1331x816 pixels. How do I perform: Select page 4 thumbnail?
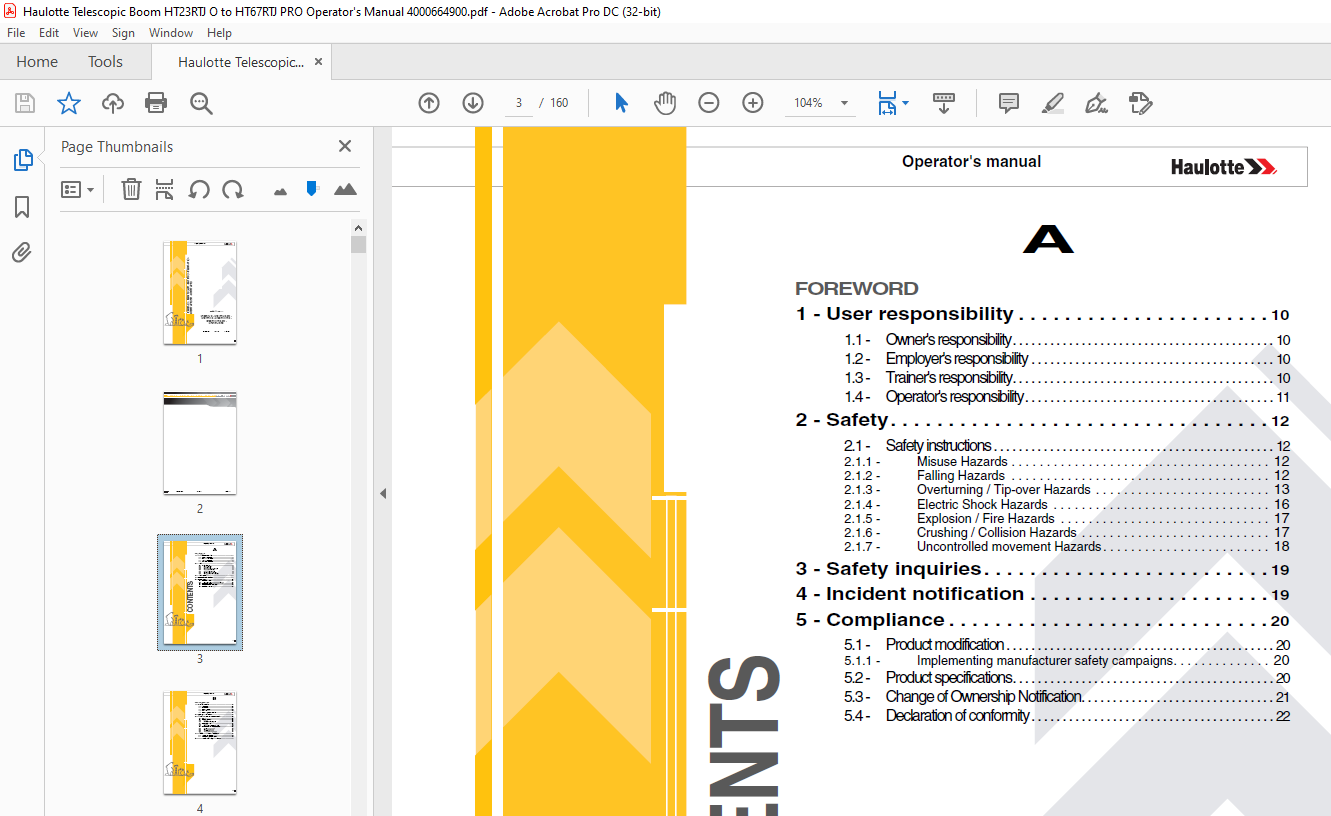[200, 743]
